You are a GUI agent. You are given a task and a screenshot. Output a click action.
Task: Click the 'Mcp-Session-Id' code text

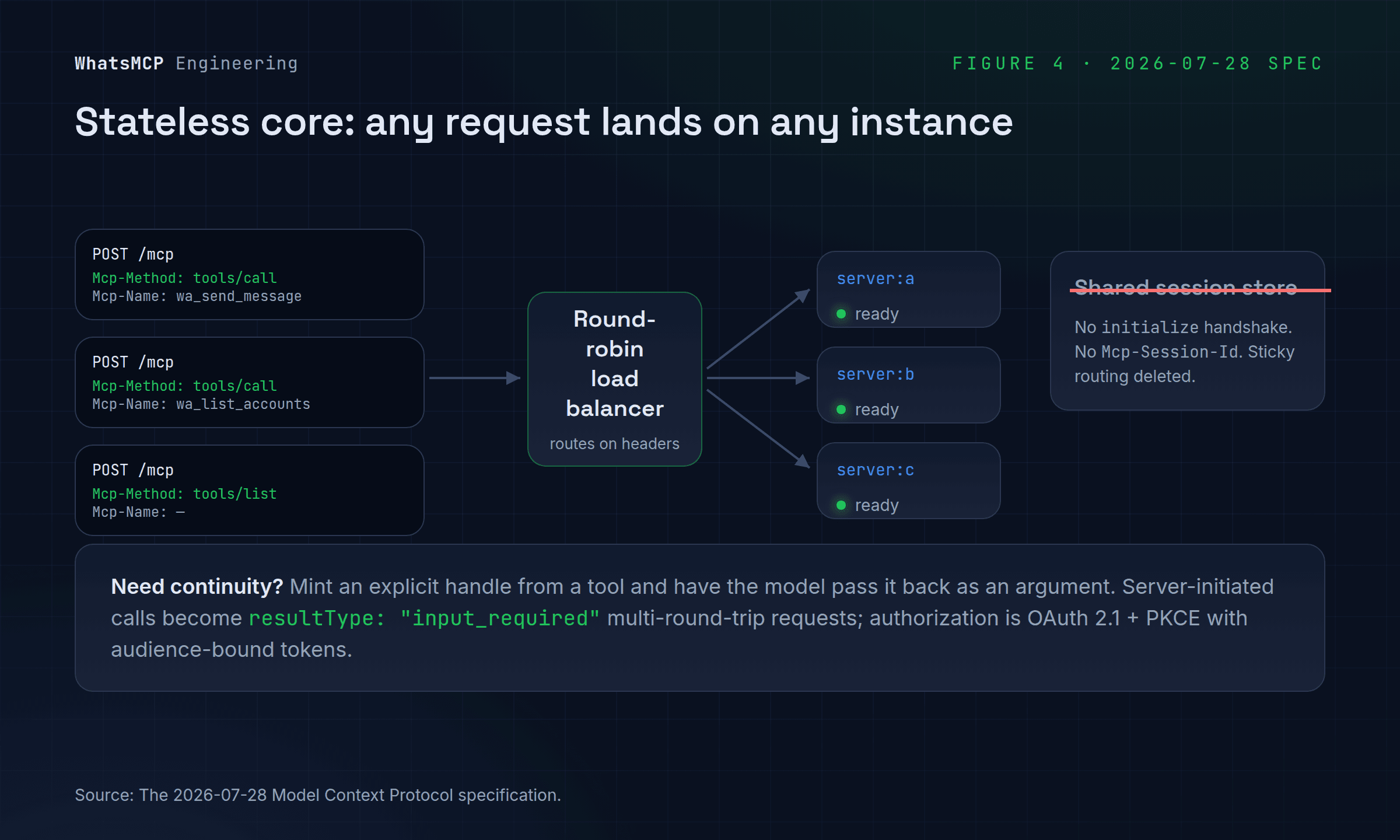[1171, 352]
